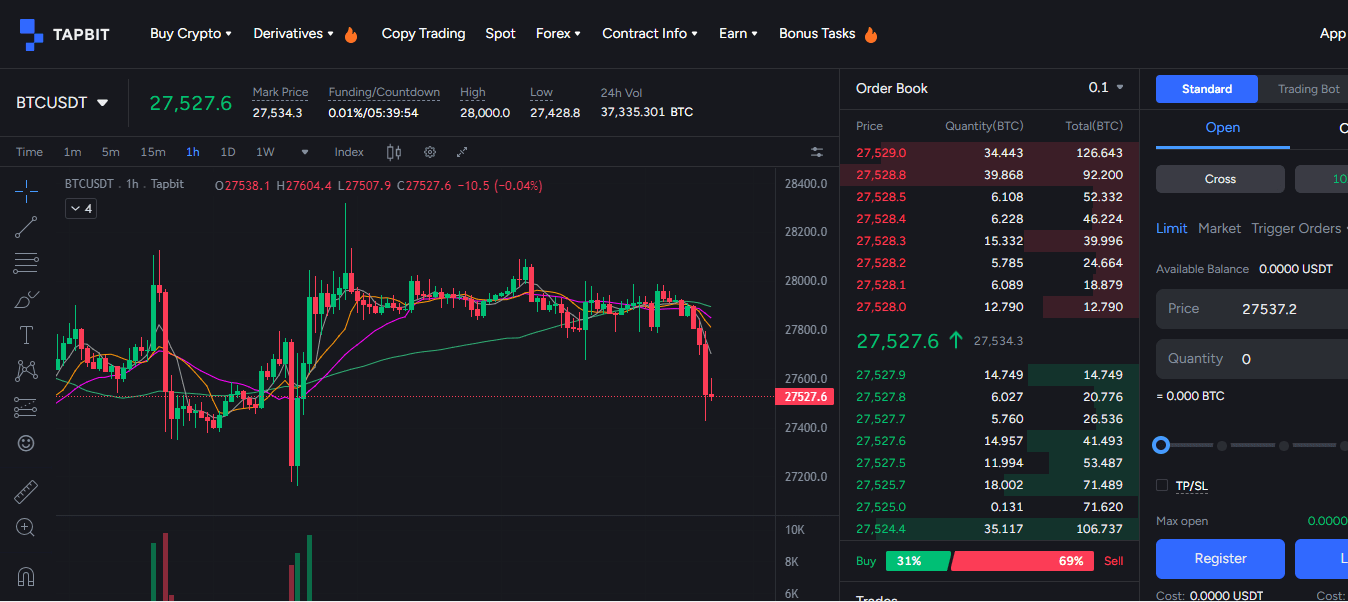This screenshot has width=1348, height=602.
Task: Select the ruler measure tool
Action: click(27, 492)
